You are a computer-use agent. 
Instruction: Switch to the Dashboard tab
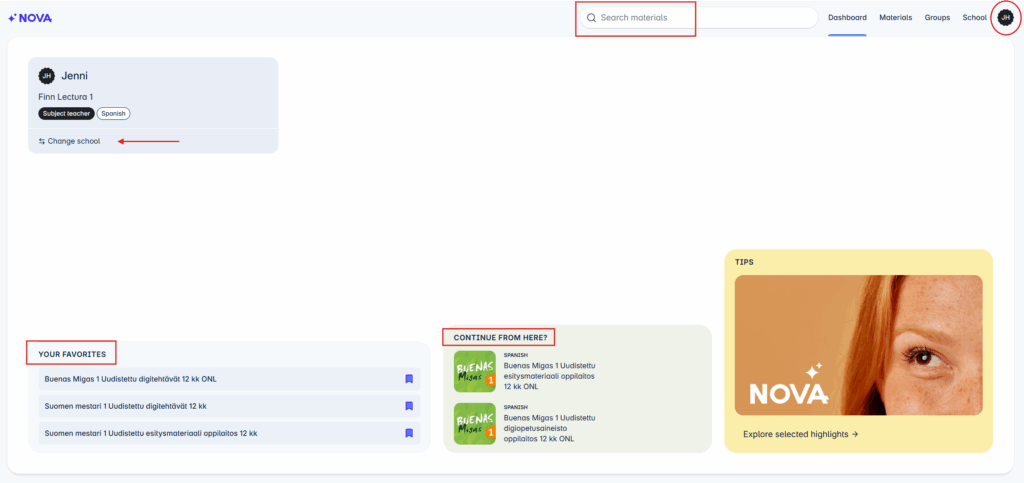847,18
